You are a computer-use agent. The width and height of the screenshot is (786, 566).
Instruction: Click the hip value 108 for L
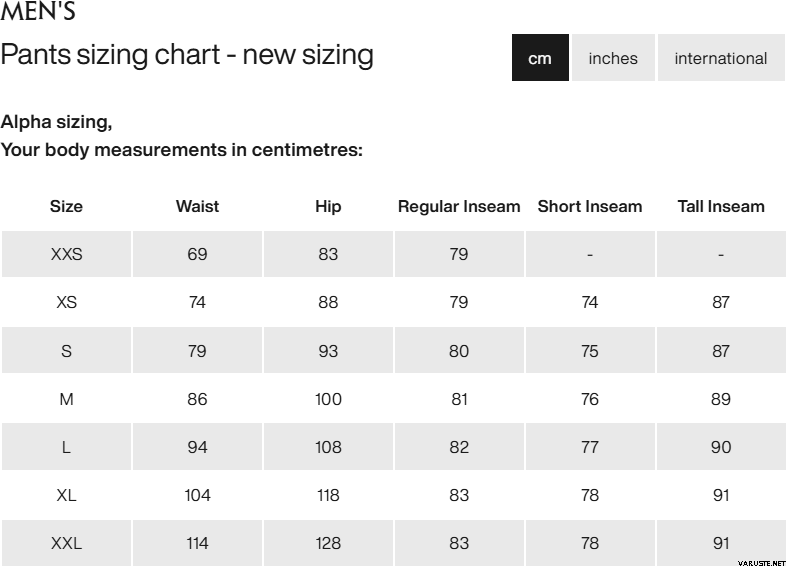pyautogui.click(x=328, y=447)
